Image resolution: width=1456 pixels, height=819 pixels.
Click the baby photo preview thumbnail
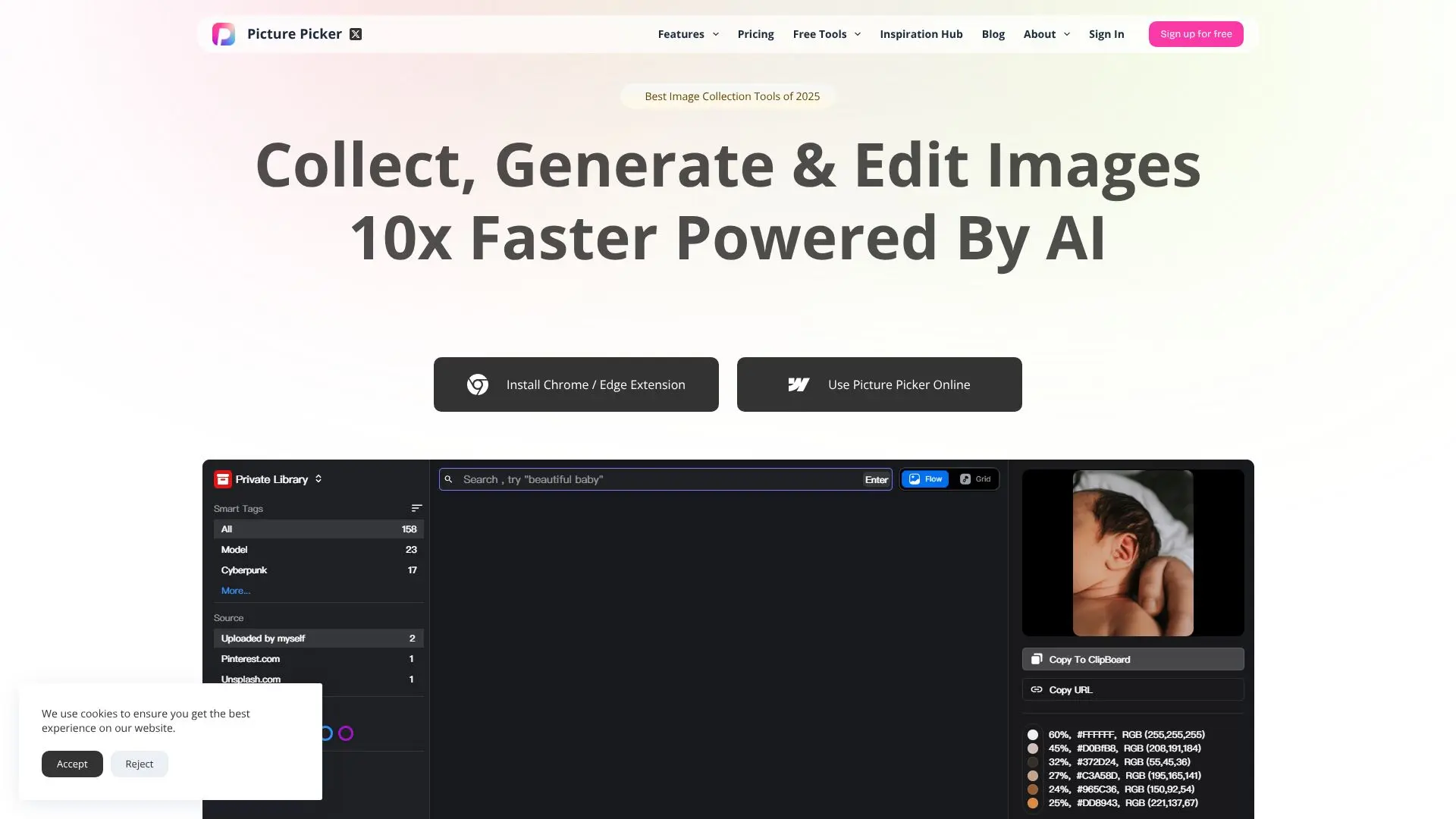1133,553
